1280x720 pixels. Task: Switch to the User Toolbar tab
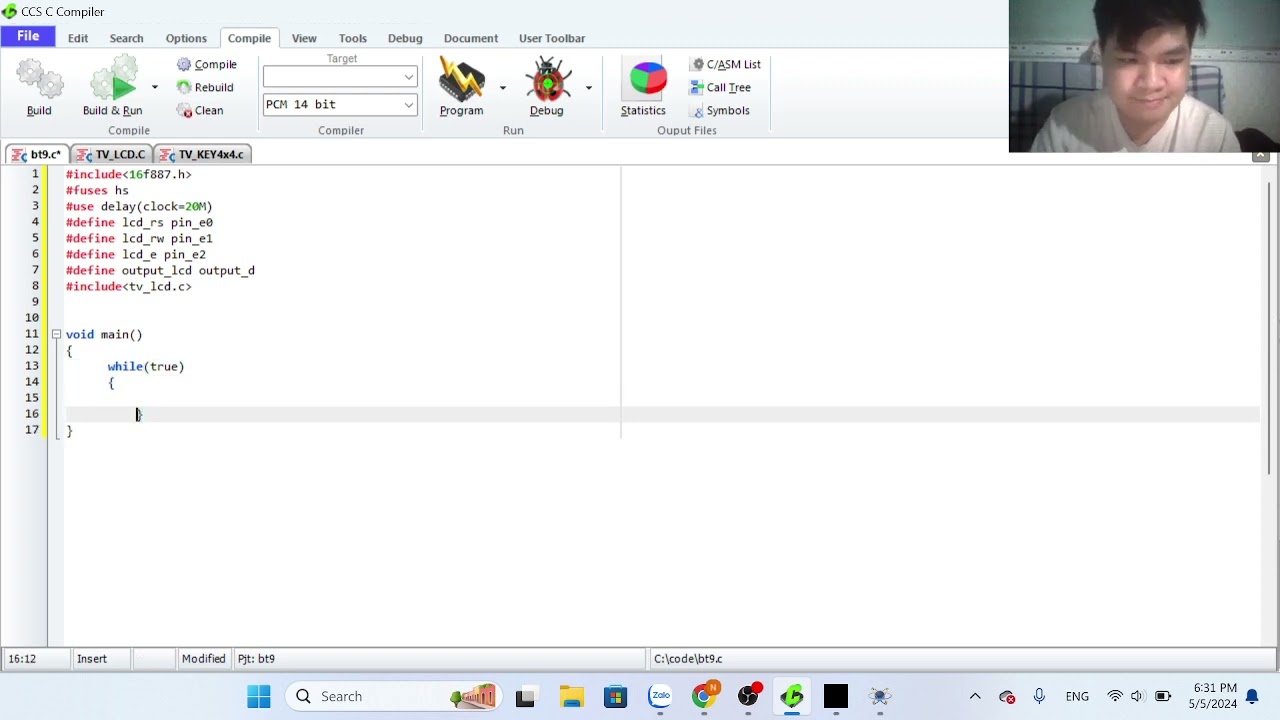coord(552,38)
